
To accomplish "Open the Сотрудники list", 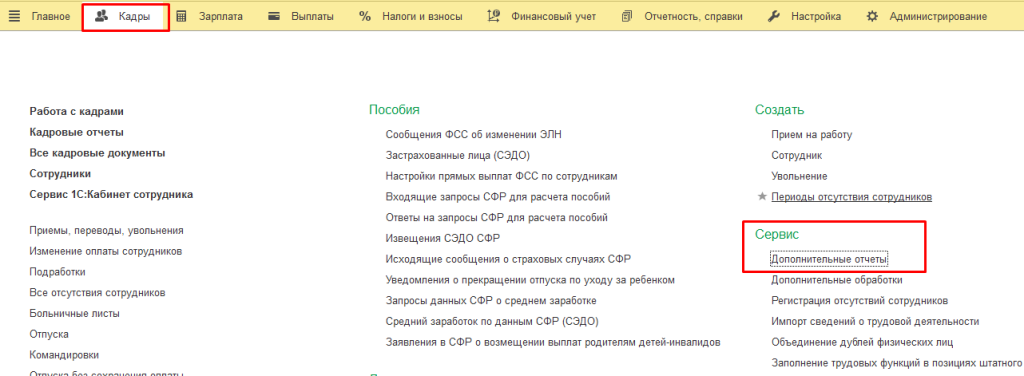I will point(60,174).
